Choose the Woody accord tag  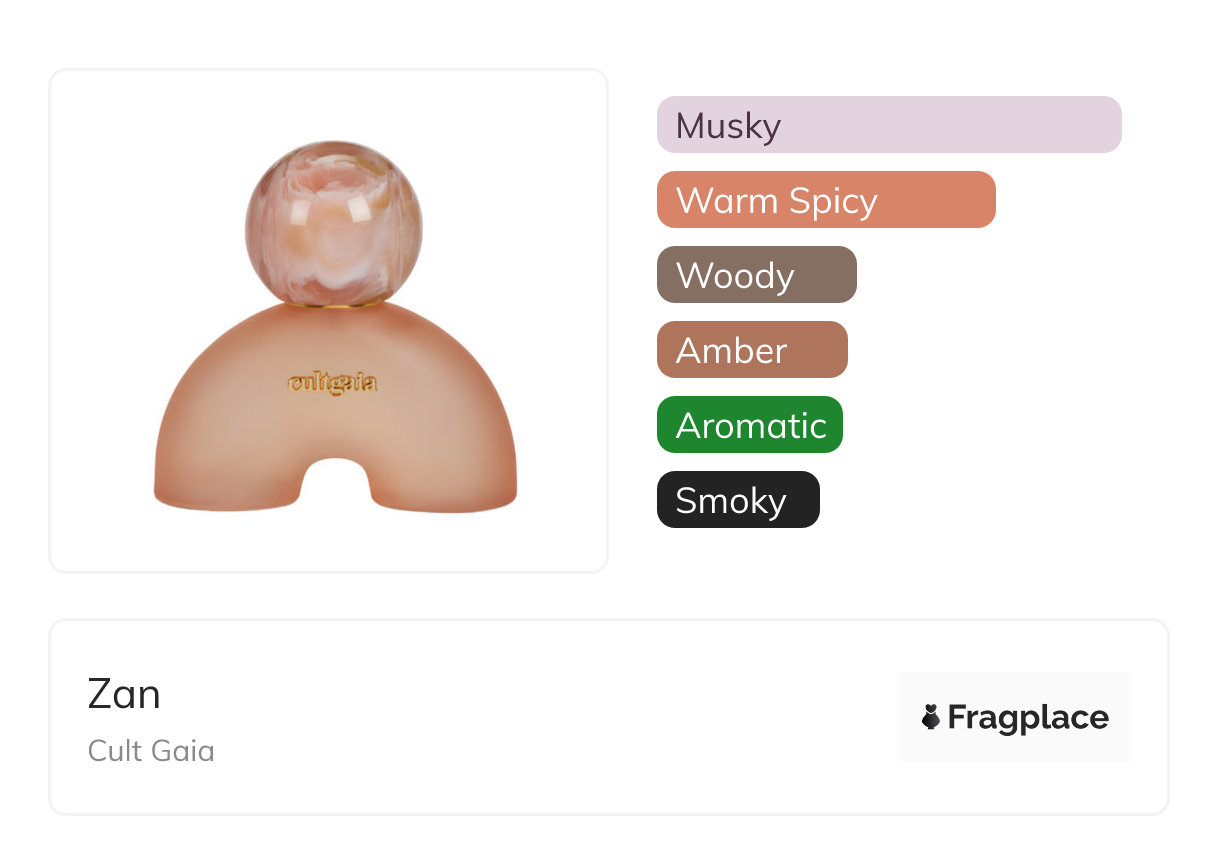(x=757, y=275)
